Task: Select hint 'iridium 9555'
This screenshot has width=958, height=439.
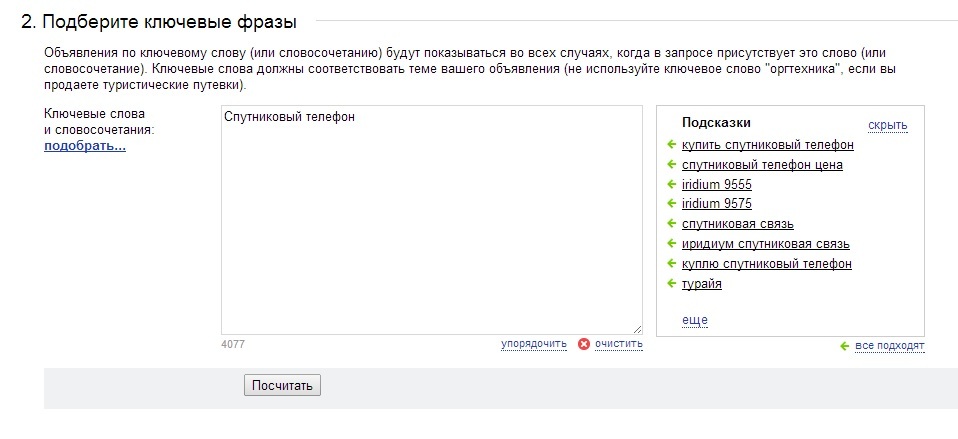Action: point(717,184)
